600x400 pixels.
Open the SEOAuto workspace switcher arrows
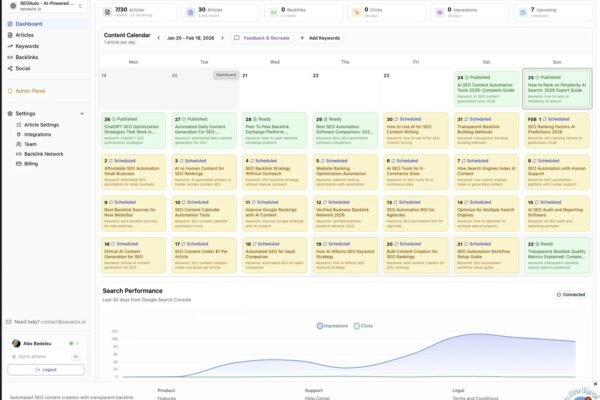click(x=80, y=6)
